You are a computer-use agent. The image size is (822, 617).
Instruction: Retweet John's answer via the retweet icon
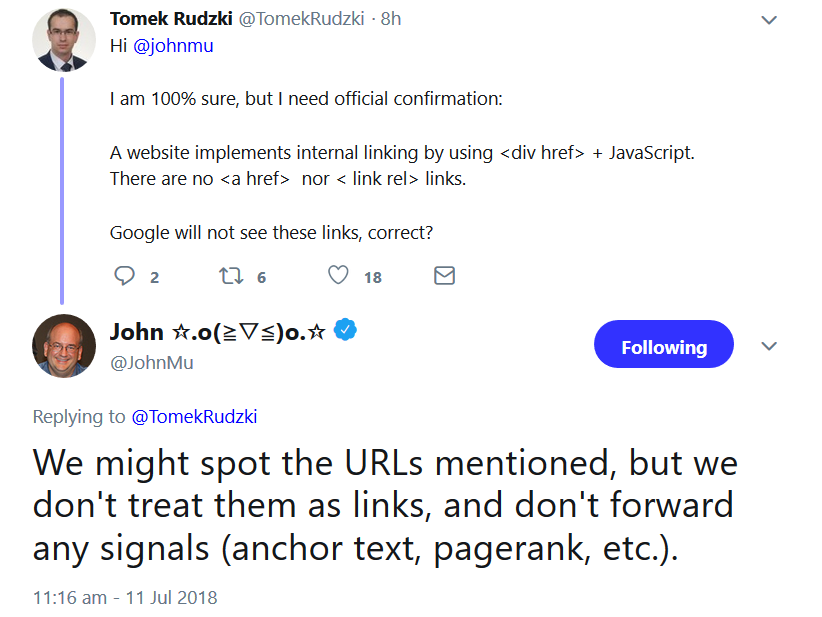[229, 275]
